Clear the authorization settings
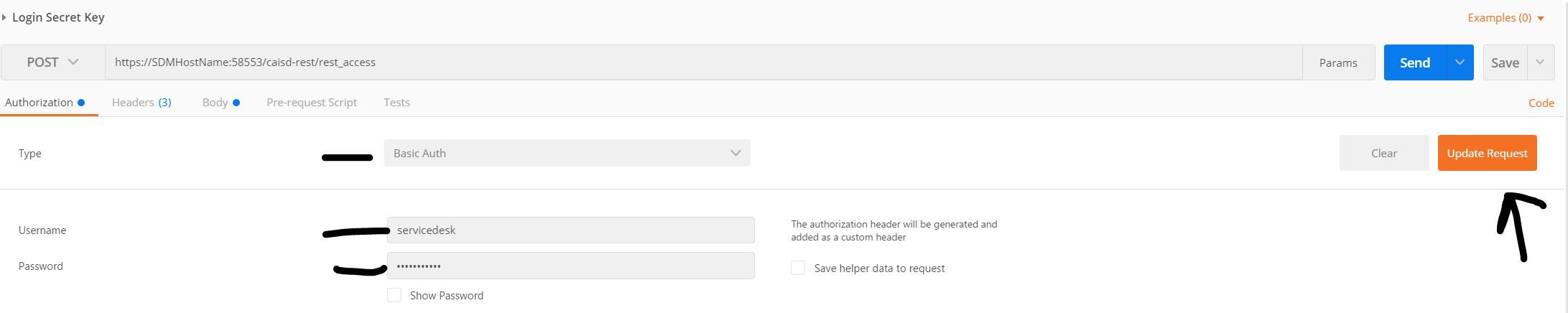The height and width of the screenshot is (313, 1568). coord(1384,153)
